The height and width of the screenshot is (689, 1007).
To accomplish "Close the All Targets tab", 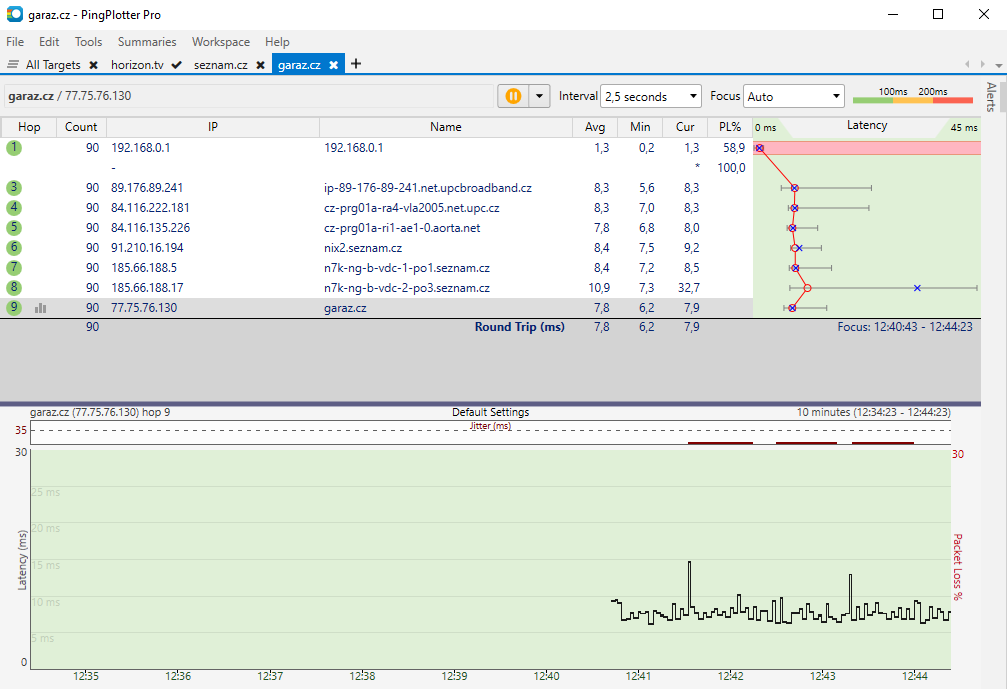I will click(93, 65).
